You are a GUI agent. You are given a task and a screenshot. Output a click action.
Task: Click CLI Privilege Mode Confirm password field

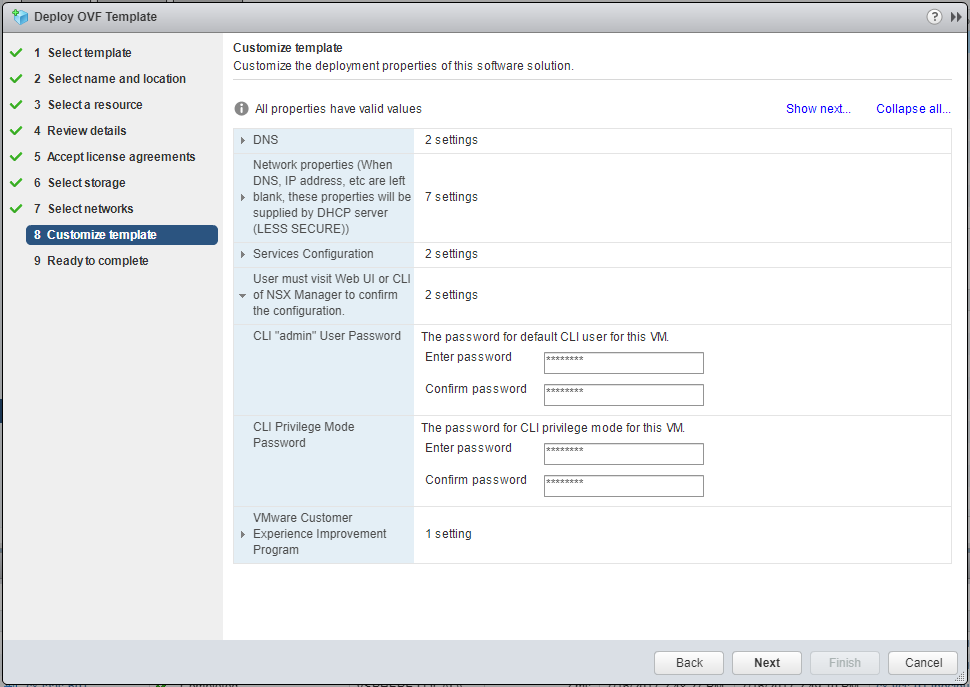[x=623, y=486]
